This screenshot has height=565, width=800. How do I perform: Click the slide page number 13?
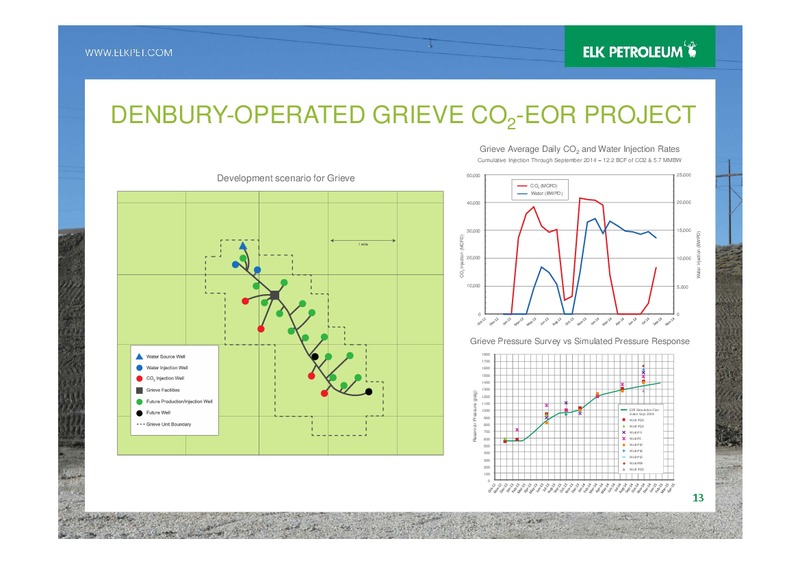[698, 498]
